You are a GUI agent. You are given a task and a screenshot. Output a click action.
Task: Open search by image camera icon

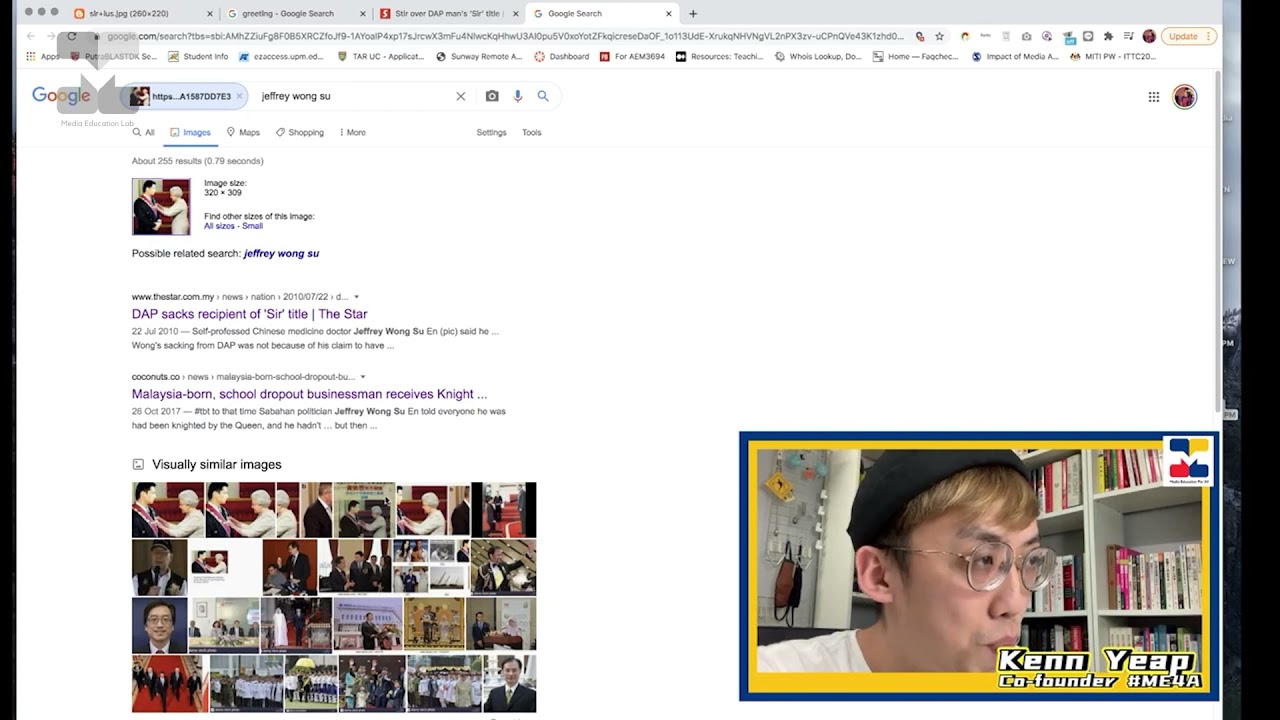click(x=492, y=97)
